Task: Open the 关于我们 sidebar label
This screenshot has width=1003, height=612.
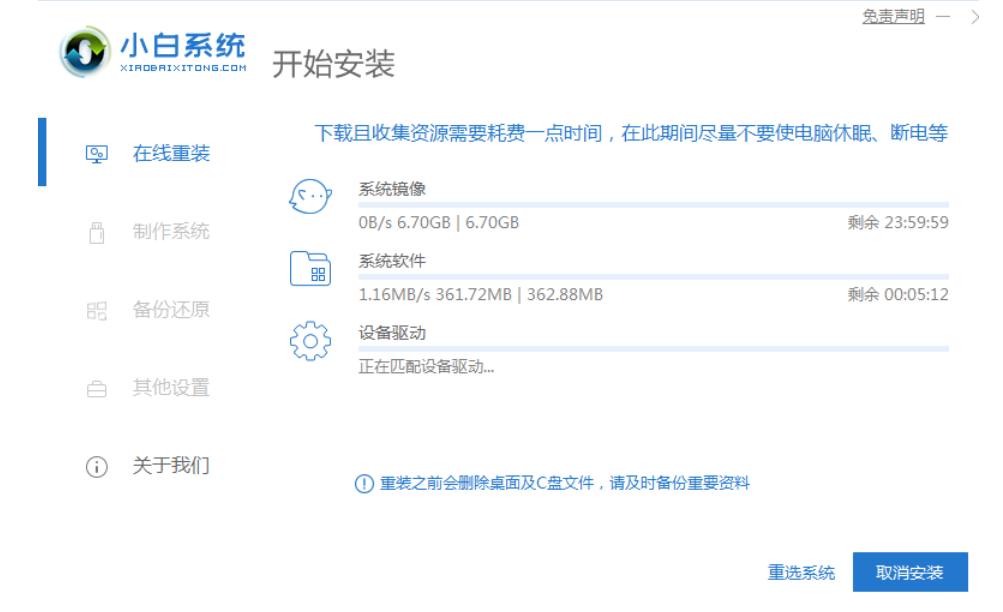Action: (x=171, y=466)
